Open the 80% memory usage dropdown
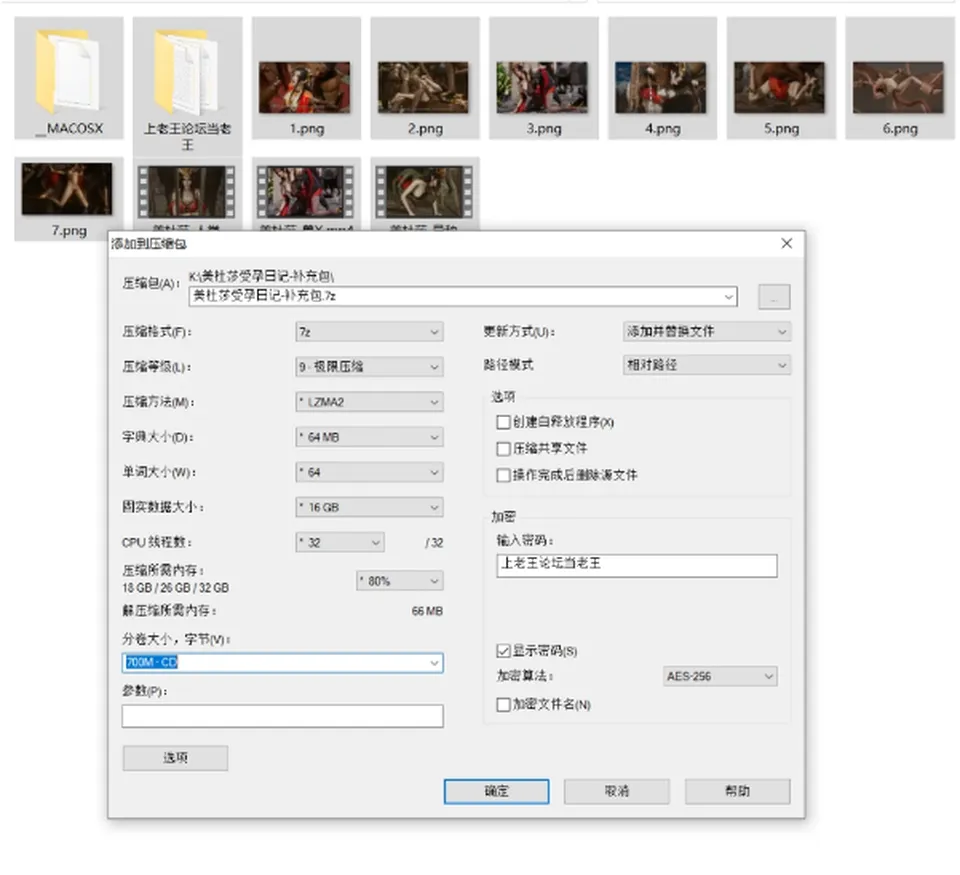The image size is (960, 875). (x=400, y=580)
